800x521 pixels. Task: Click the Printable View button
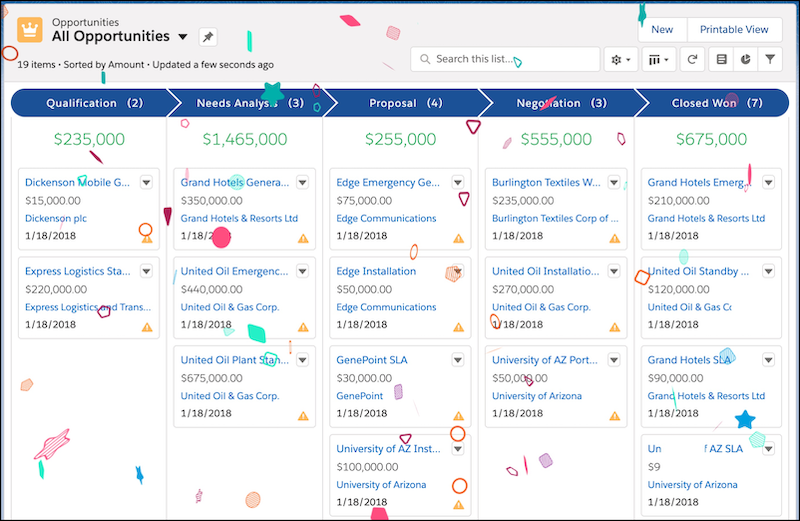pos(734,30)
